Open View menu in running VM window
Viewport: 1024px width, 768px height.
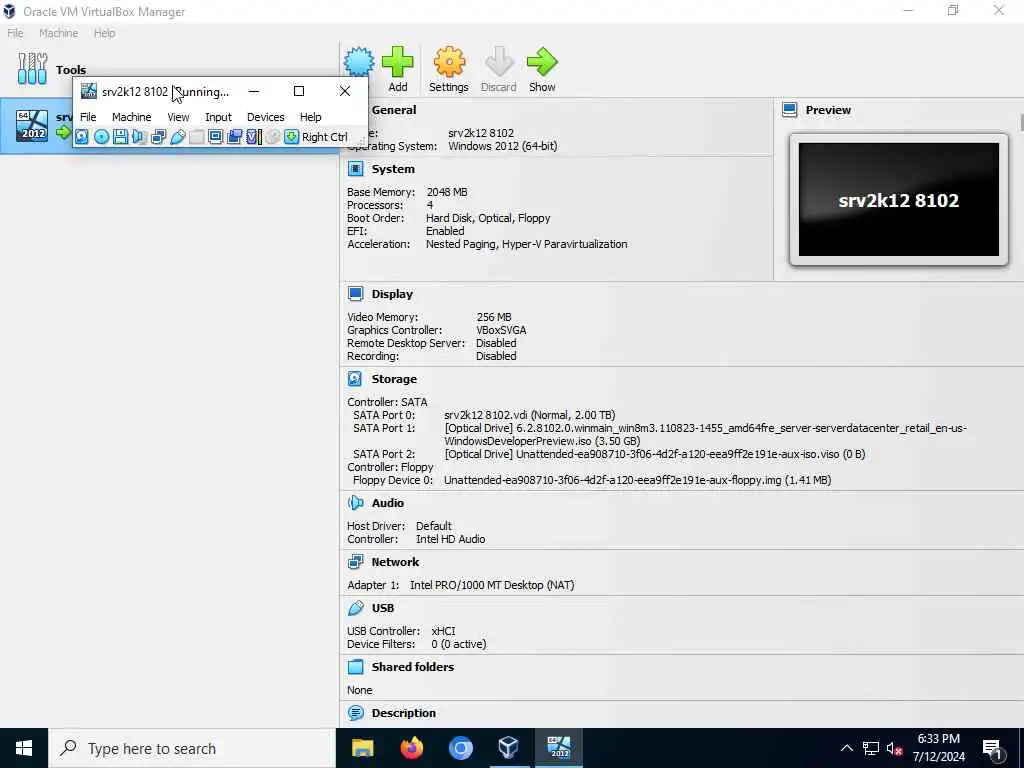(178, 117)
